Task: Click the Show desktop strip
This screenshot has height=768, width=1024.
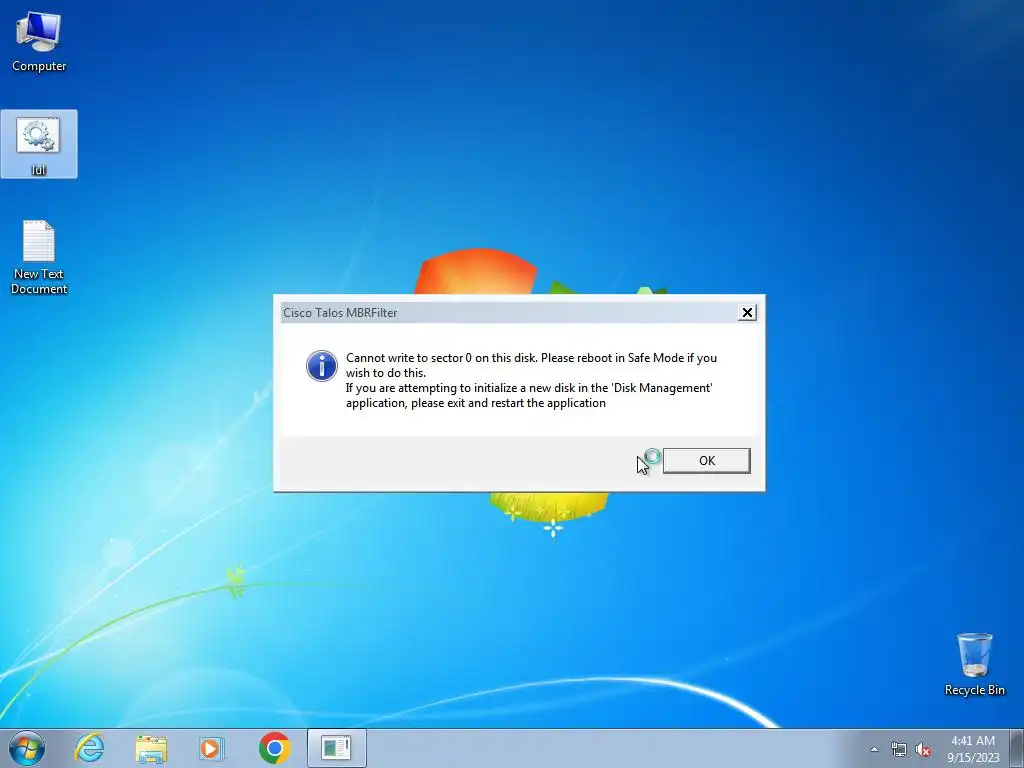Action: pos(1017,748)
